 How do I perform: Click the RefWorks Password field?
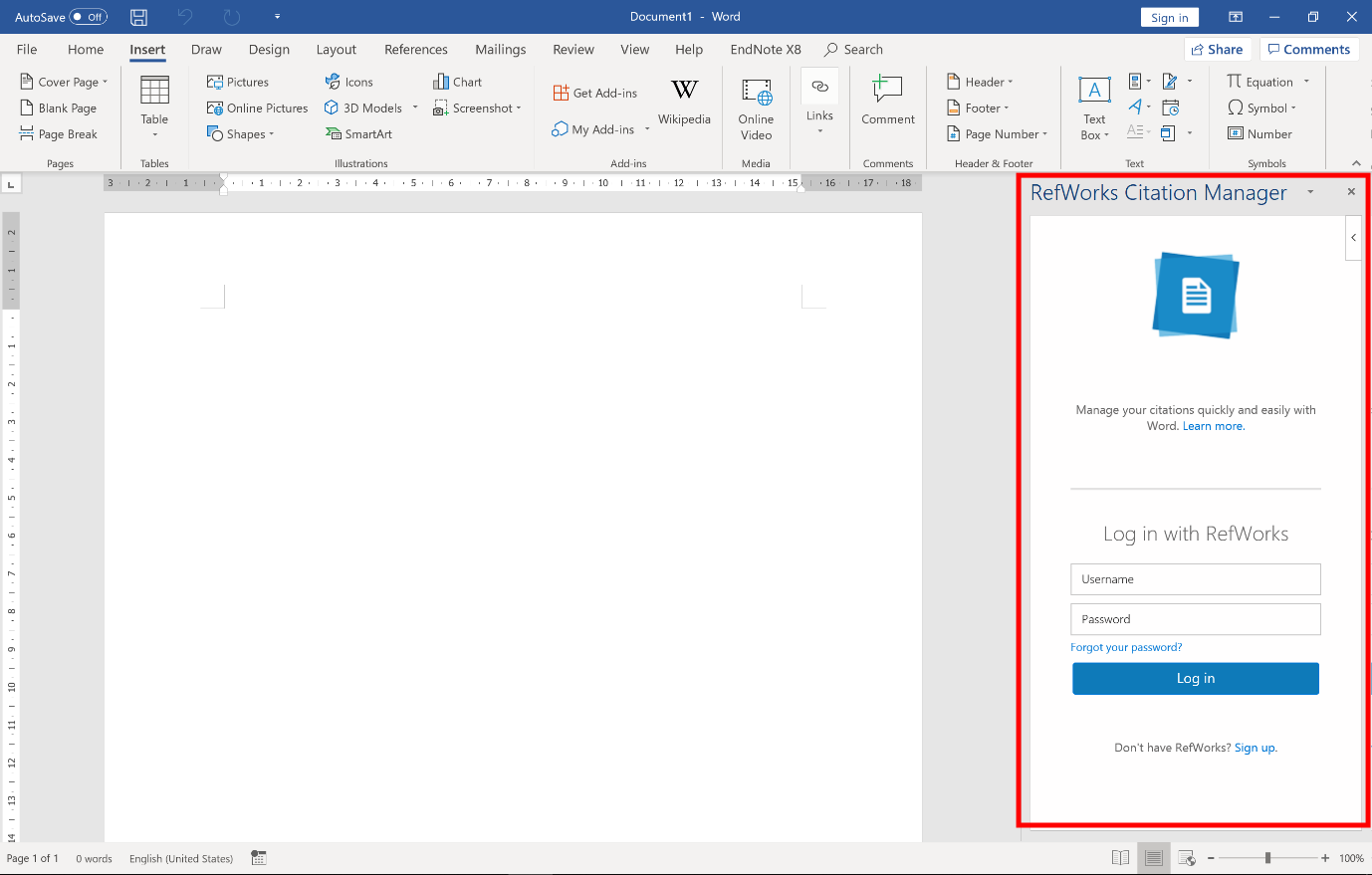tap(1196, 619)
